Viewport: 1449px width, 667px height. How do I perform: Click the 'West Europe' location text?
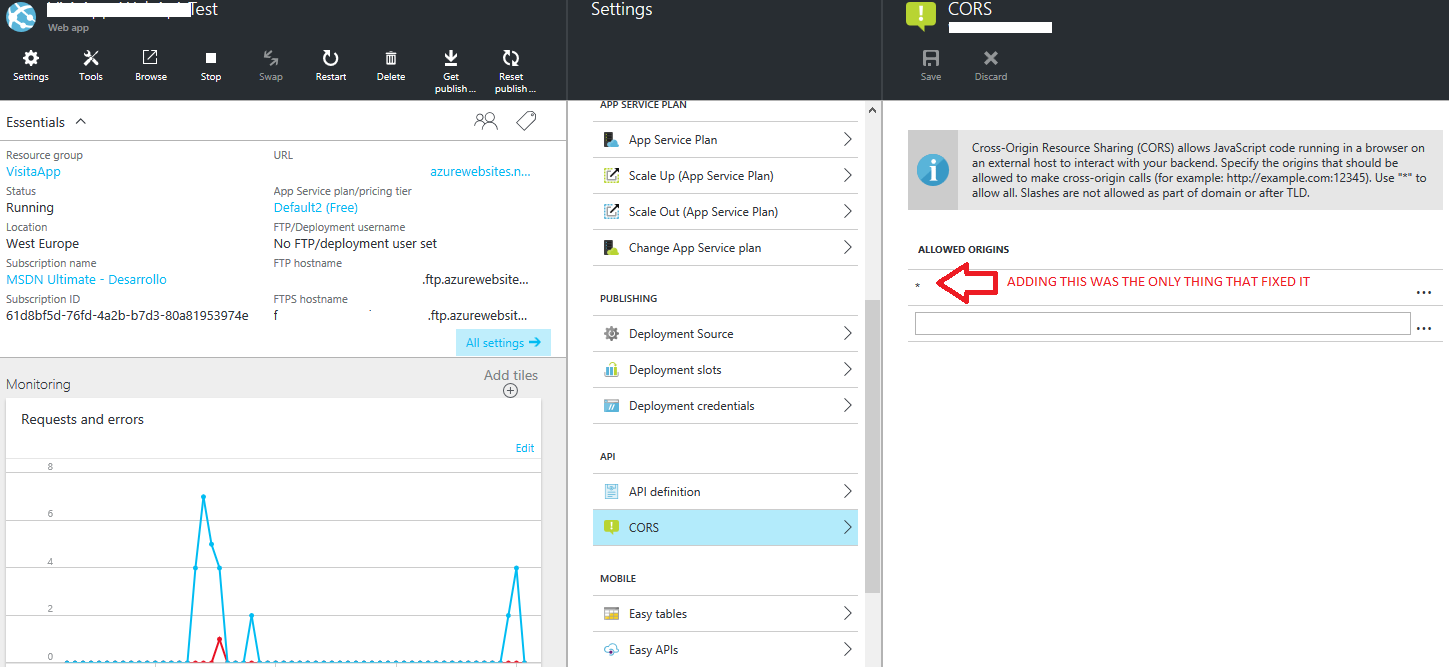click(42, 244)
